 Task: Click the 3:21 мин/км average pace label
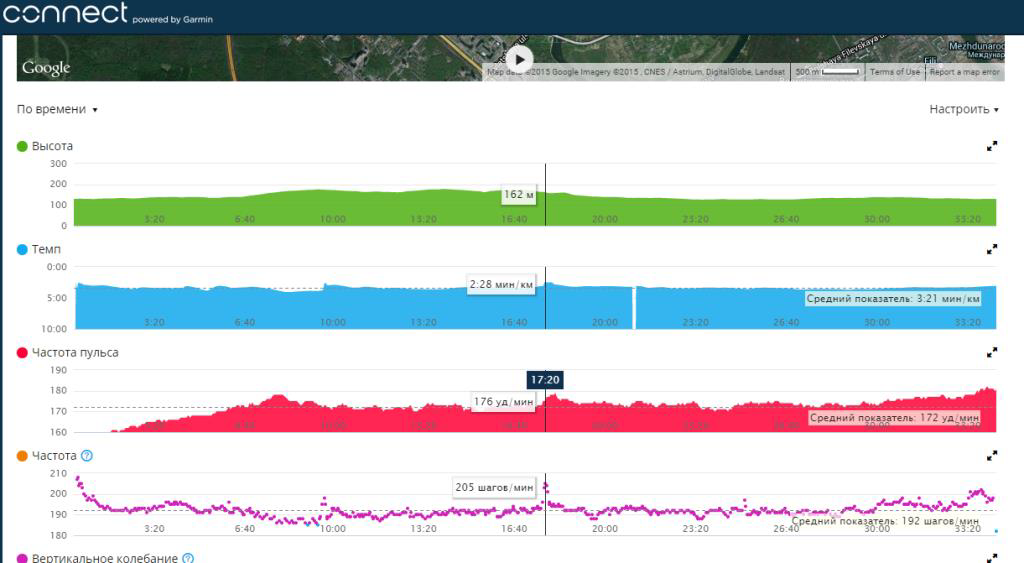click(x=893, y=299)
